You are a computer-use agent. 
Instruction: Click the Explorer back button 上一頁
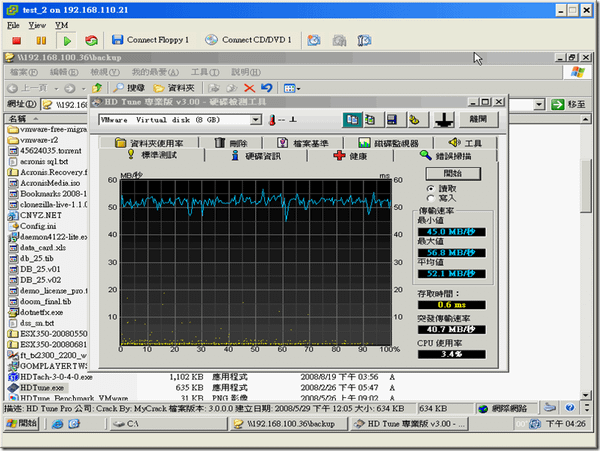point(28,88)
